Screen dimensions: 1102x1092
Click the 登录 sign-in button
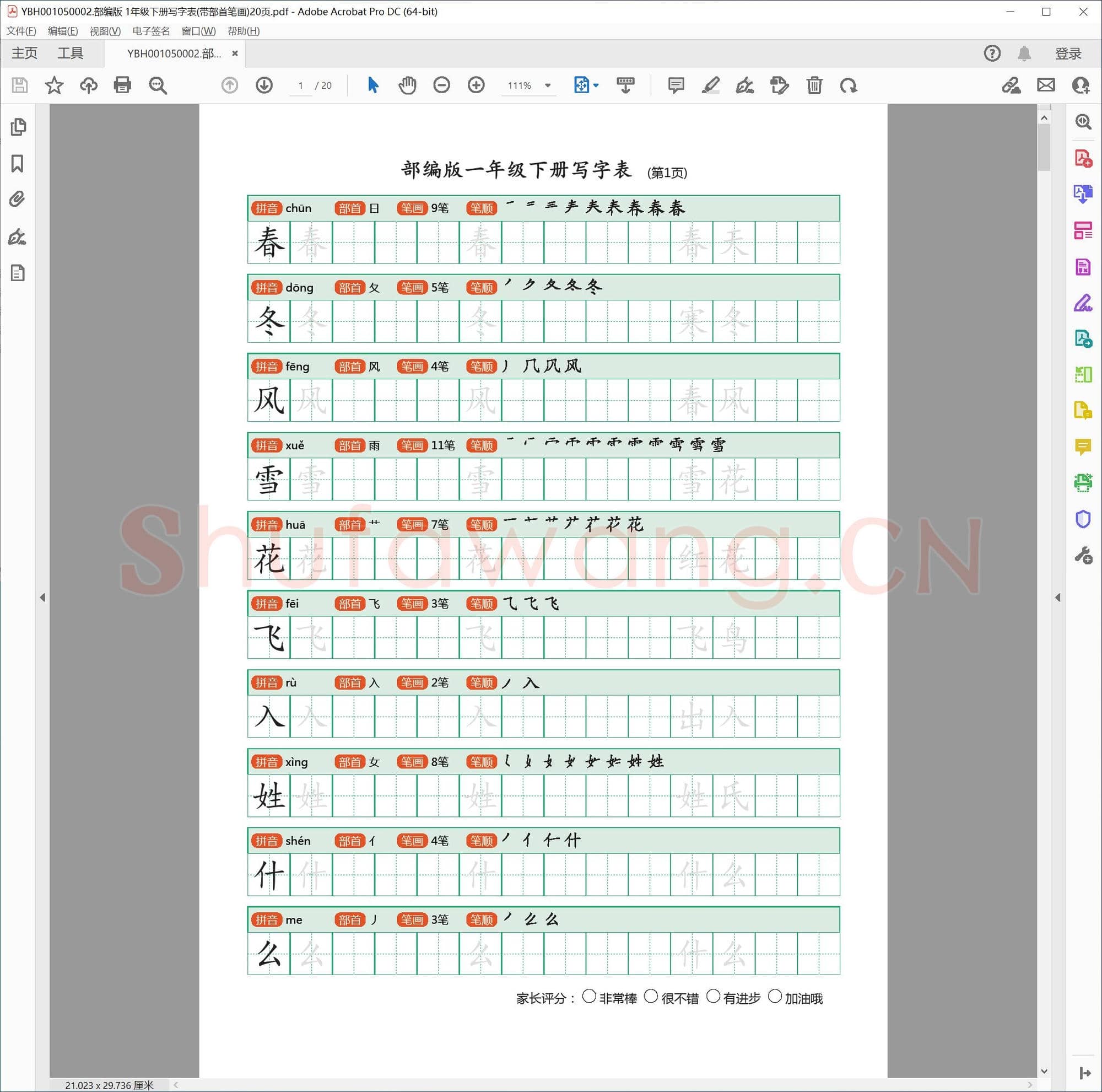coord(1067,53)
